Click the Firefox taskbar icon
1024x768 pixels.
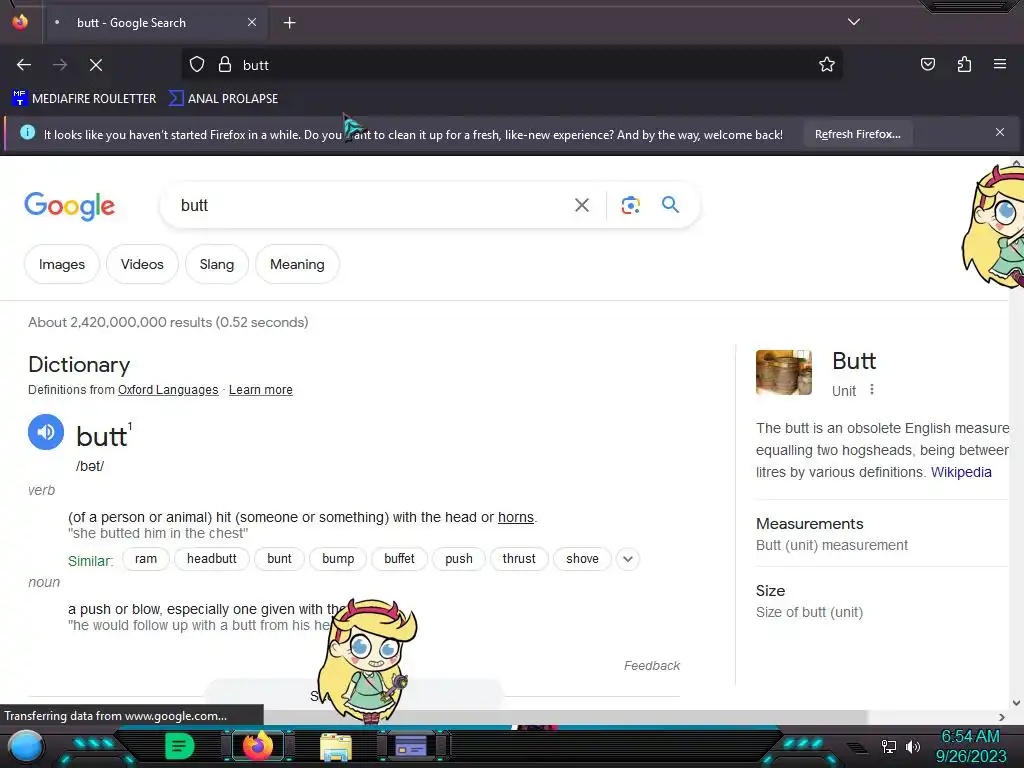pos(257,746)
